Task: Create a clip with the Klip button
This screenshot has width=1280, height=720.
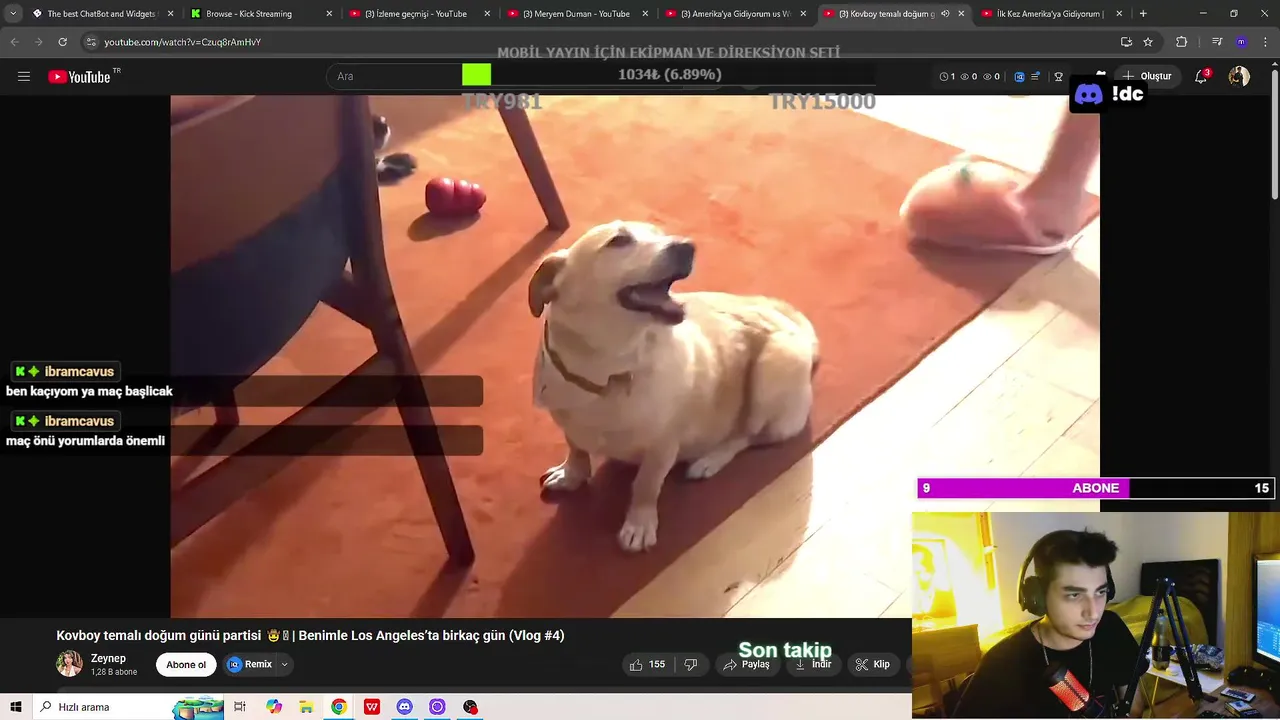Action: pyautogui.click(x=873, y=664)
